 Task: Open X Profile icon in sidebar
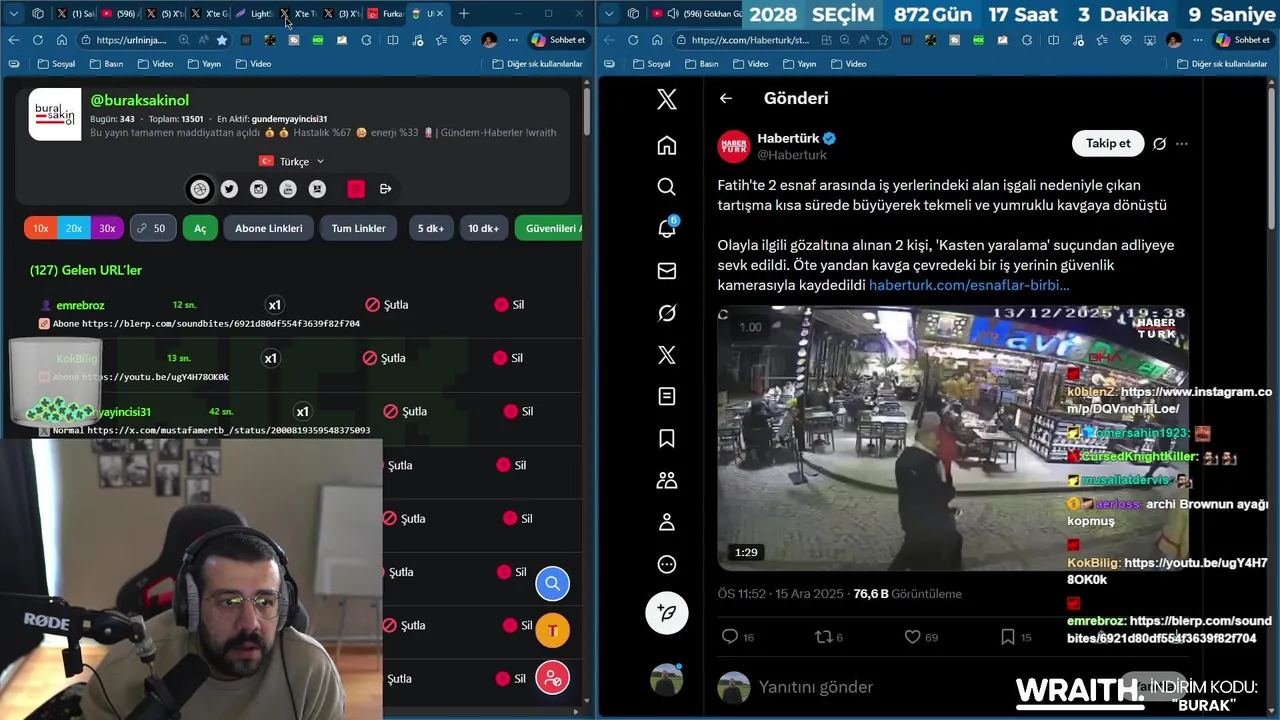[x=667, y=522]
